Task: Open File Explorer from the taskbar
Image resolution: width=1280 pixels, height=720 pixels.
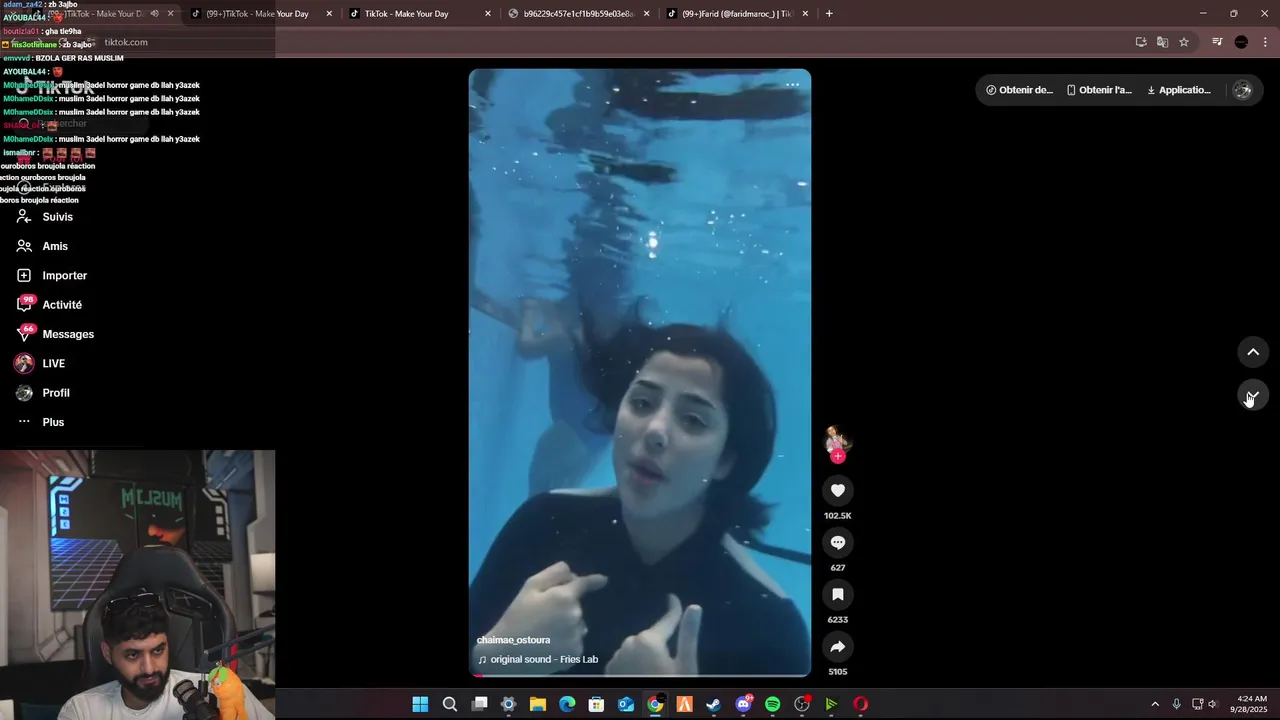Action: 538,704
